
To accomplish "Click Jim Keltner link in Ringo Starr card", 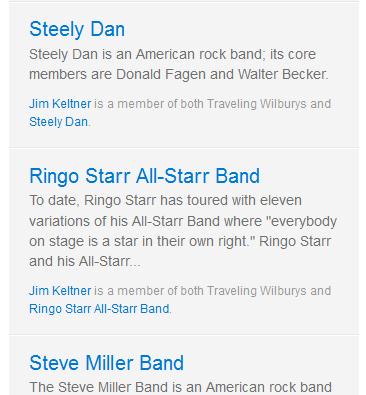I will pyautogui.click(x=60, y=291).
